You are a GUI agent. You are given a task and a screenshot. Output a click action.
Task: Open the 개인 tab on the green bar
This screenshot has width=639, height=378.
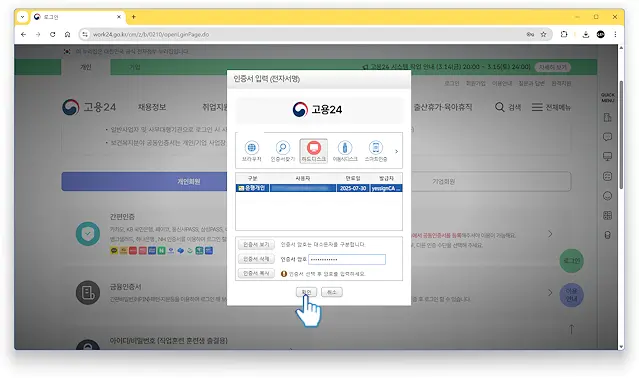[86, 67]
